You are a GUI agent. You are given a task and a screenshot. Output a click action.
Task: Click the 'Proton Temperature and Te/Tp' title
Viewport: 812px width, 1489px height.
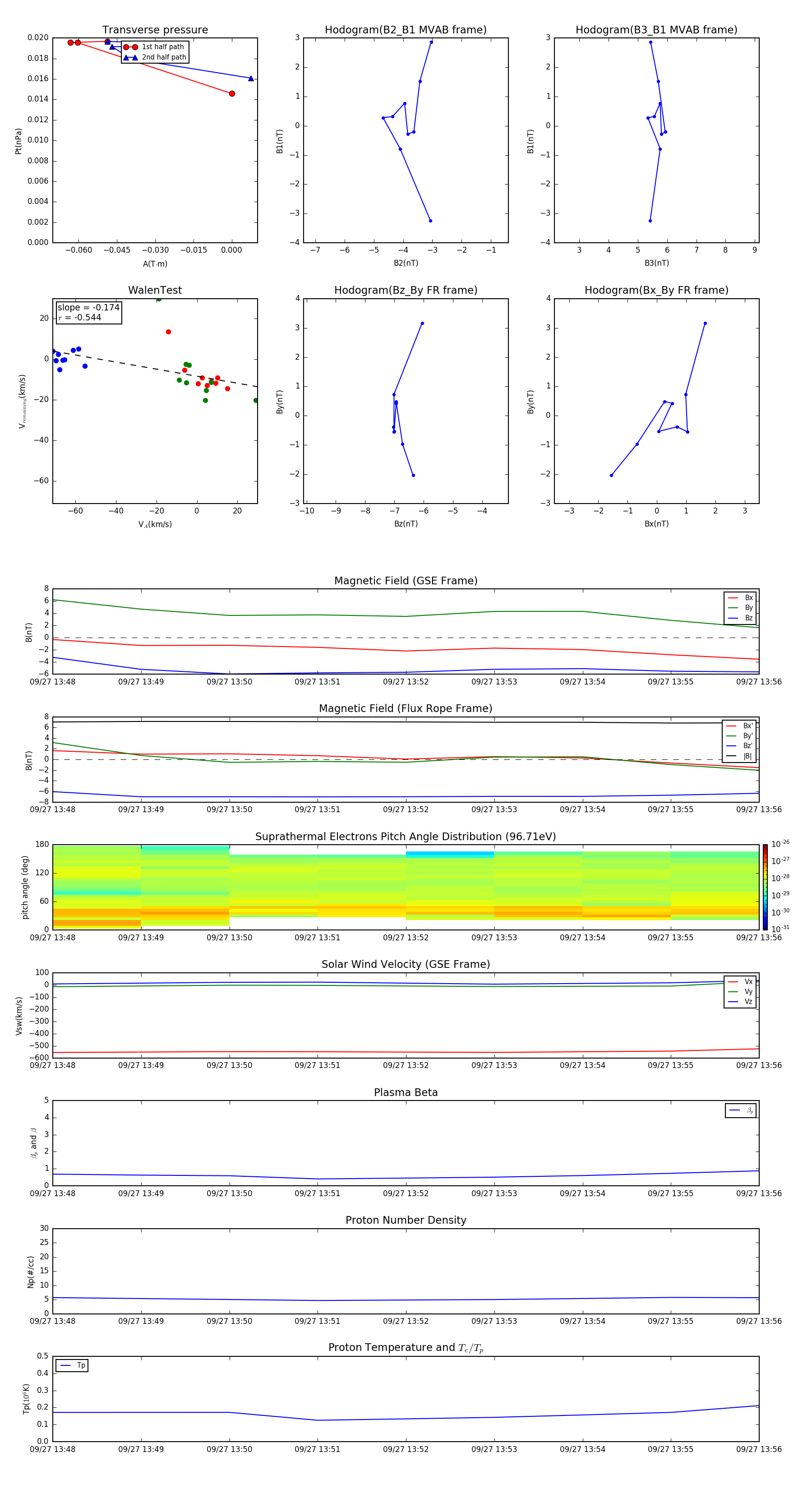pos(406,1347)
